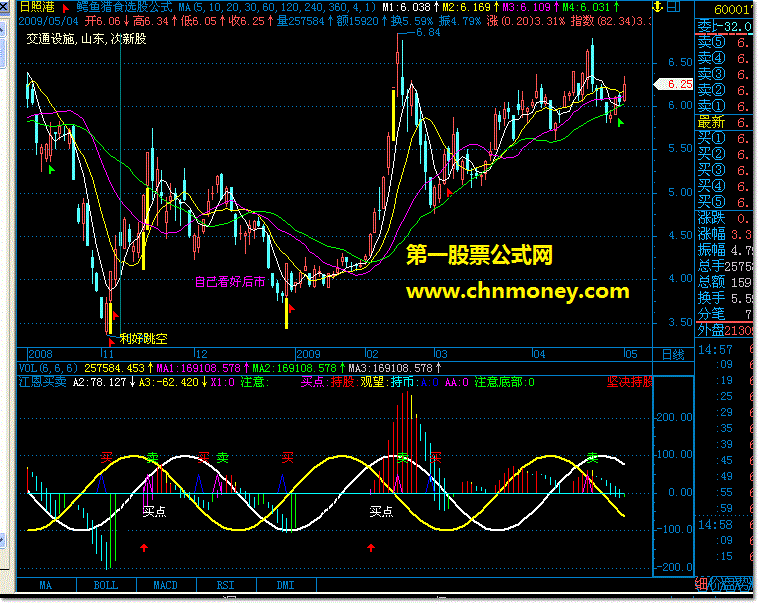Click the yellow anchor icon above the chart
The image size is (760, 604).
(x=658, y=7)
